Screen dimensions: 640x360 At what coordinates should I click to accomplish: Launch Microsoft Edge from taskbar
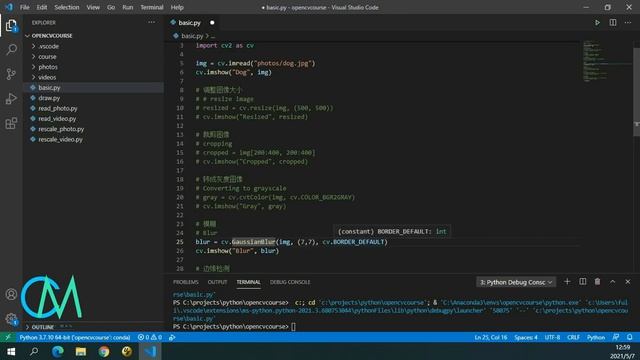58,351
